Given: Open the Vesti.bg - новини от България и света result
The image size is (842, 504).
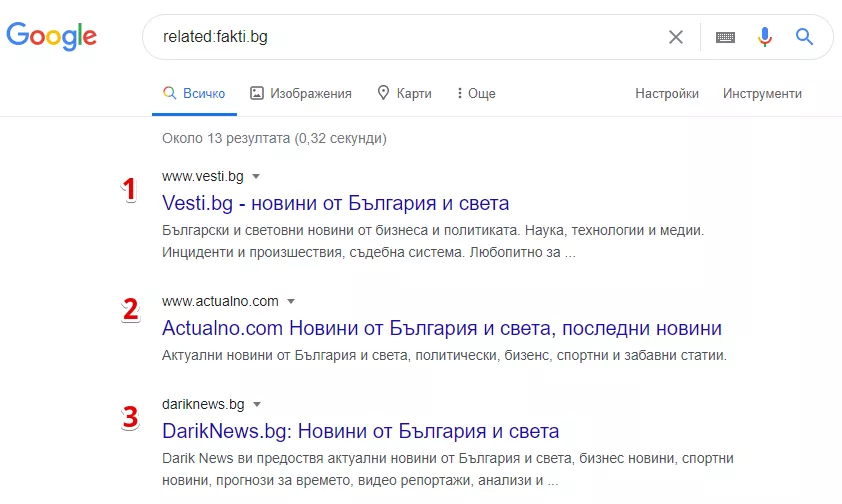Looking at the screenshot, I should click(x=336, y=203).
